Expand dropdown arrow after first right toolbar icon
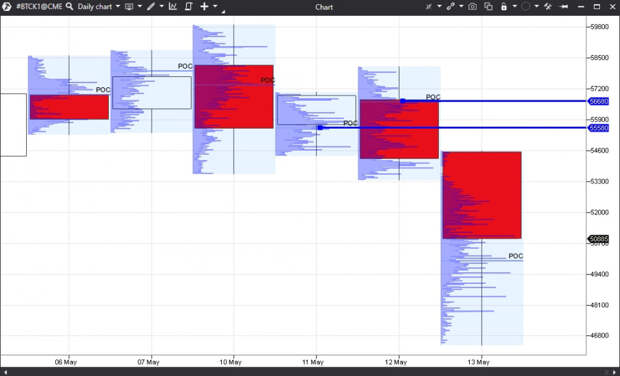 [439, 7]
